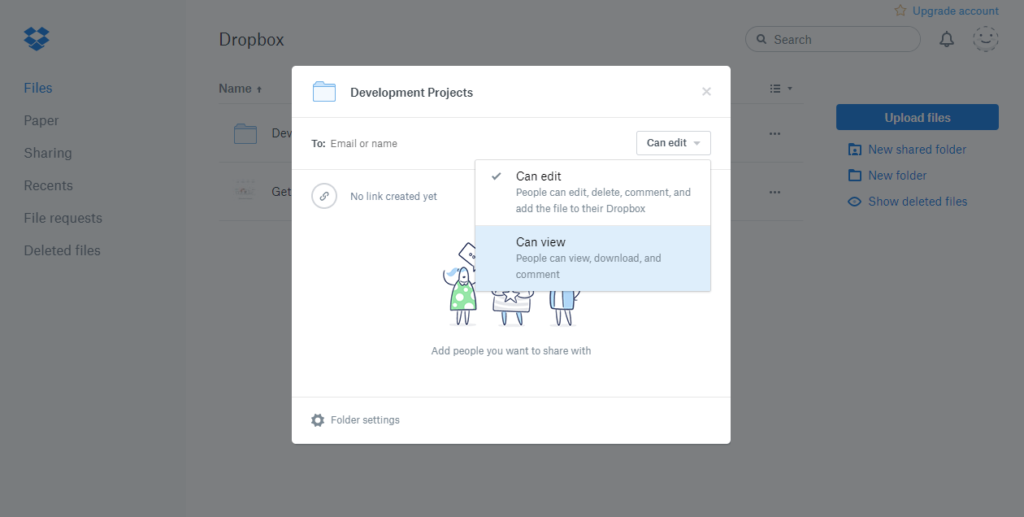The width and height of the screenshot is (1024, 517).
Task: Click the New shared folder link
Action: click(x=917, y=149)
